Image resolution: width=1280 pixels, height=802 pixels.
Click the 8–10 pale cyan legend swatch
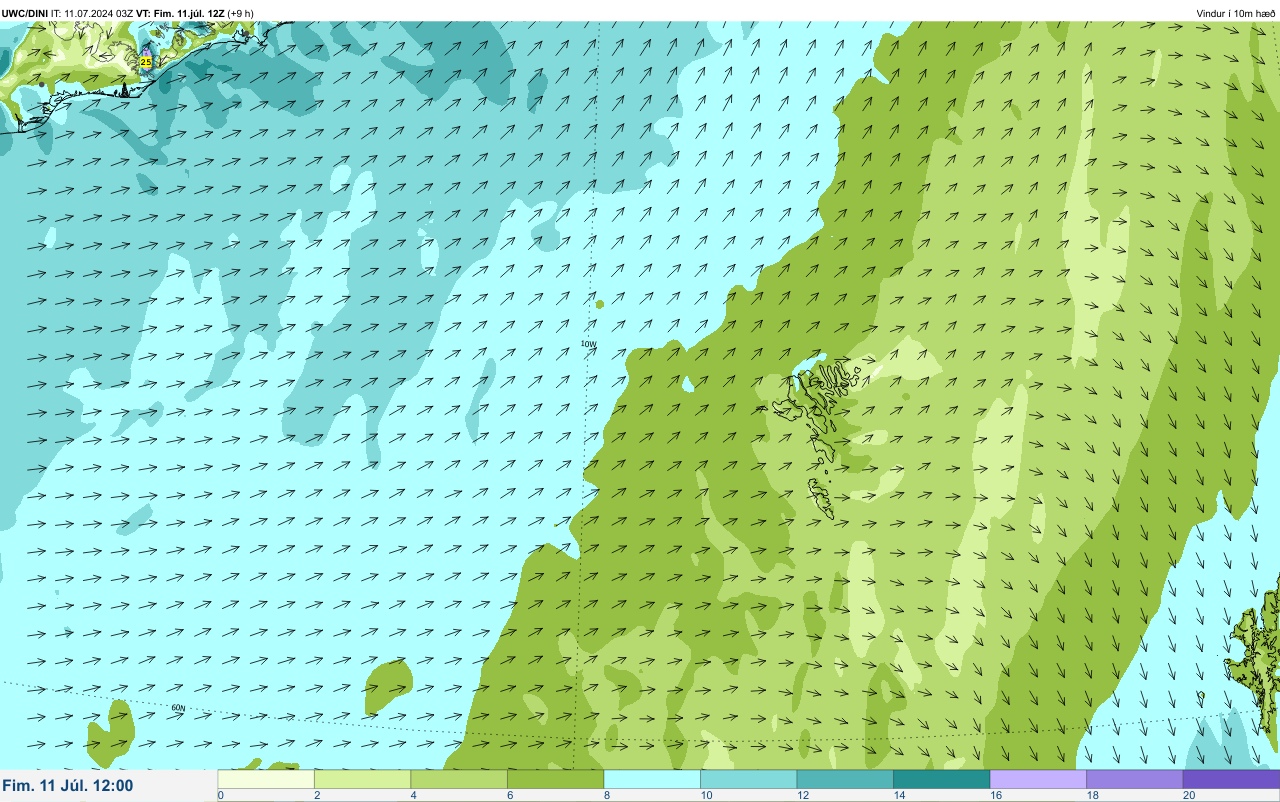point(652,779)
